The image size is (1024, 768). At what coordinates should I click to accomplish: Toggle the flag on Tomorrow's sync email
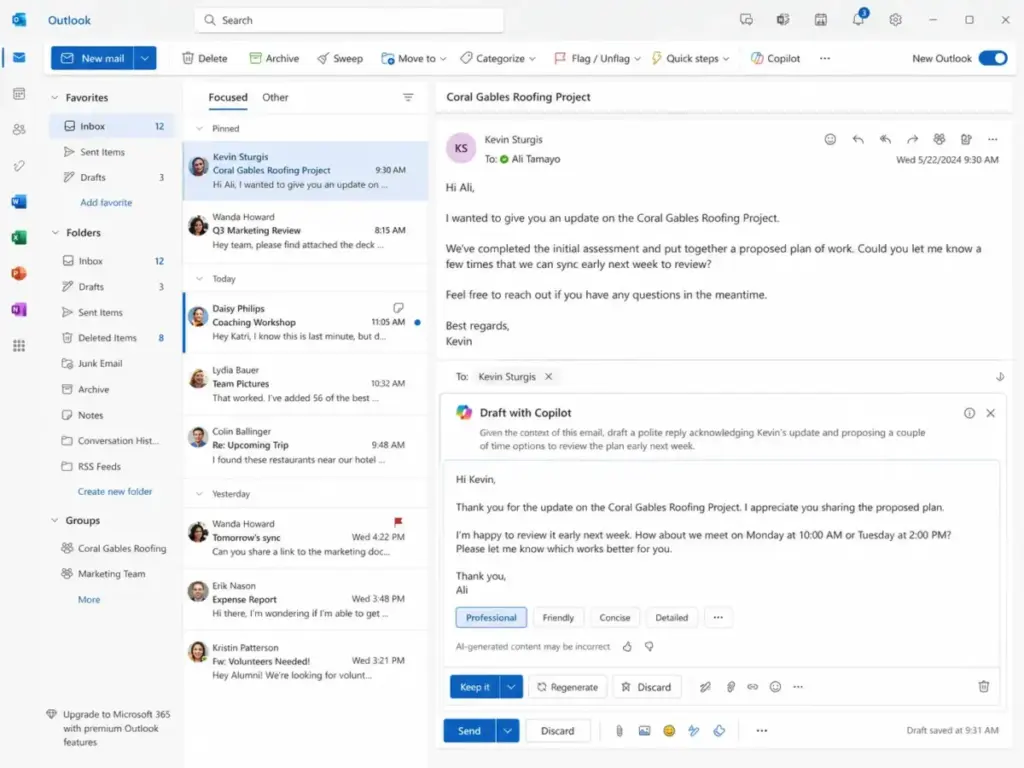coord(398,522)
